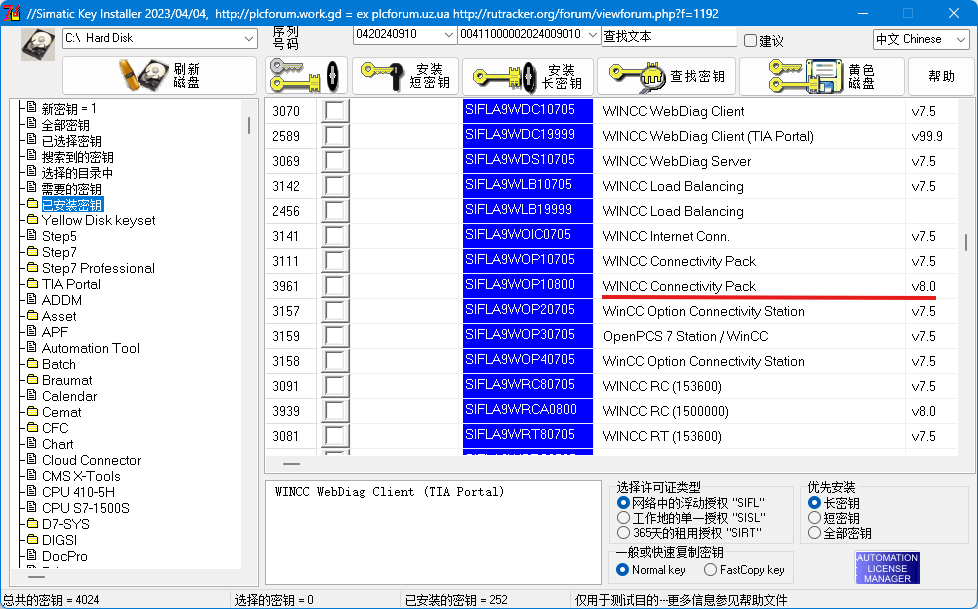Click the find key button (查找密钥)

(x=667, y=76)
